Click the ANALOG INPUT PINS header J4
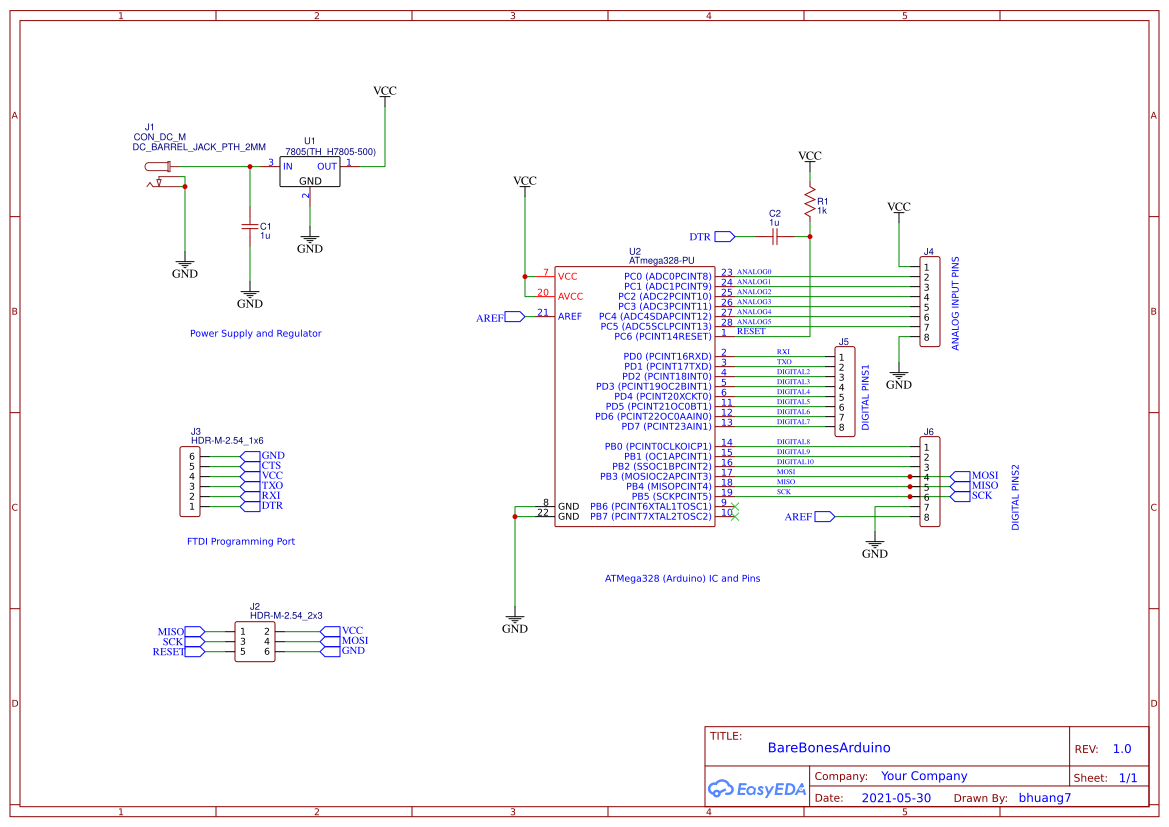1169x827 pixels. point(928,300)
